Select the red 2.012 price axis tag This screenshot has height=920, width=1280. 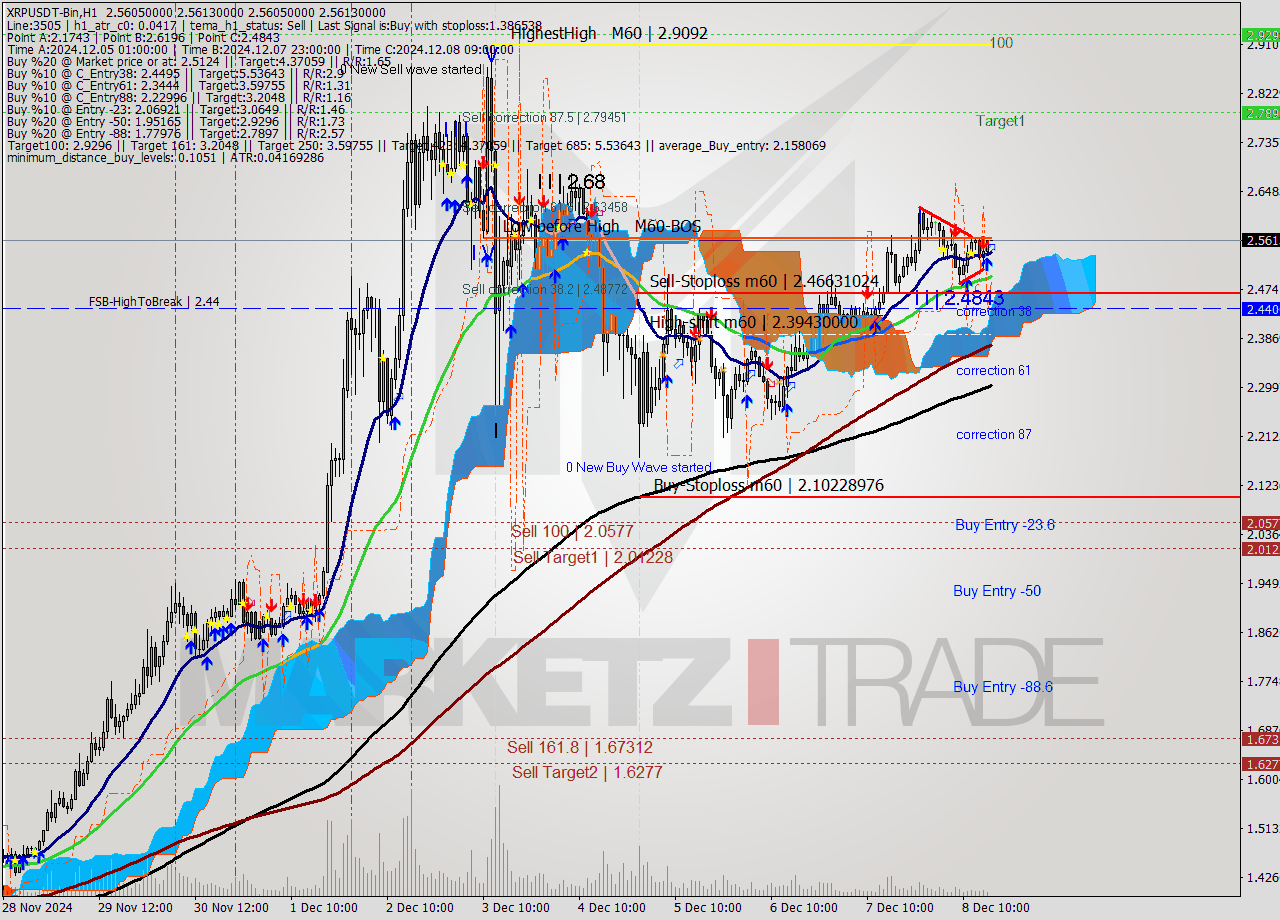pyautogui.click(x=1260, y=549)
